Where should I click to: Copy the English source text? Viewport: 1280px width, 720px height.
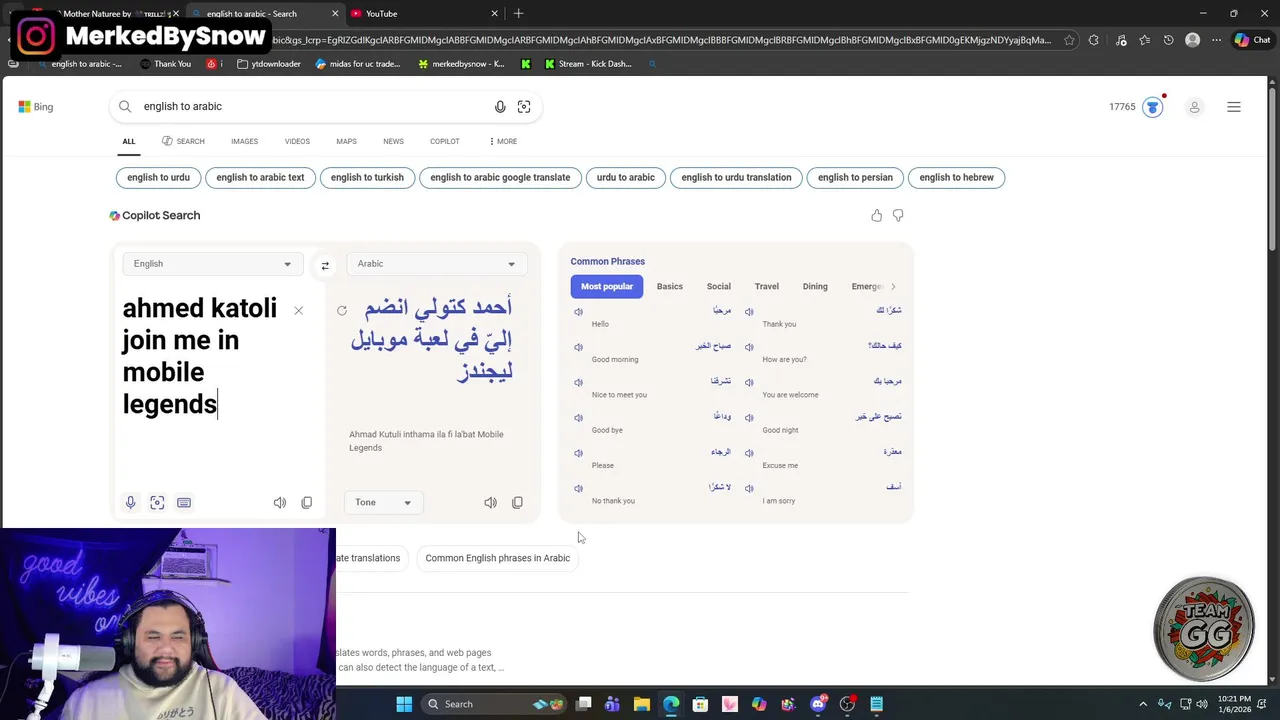307,502
